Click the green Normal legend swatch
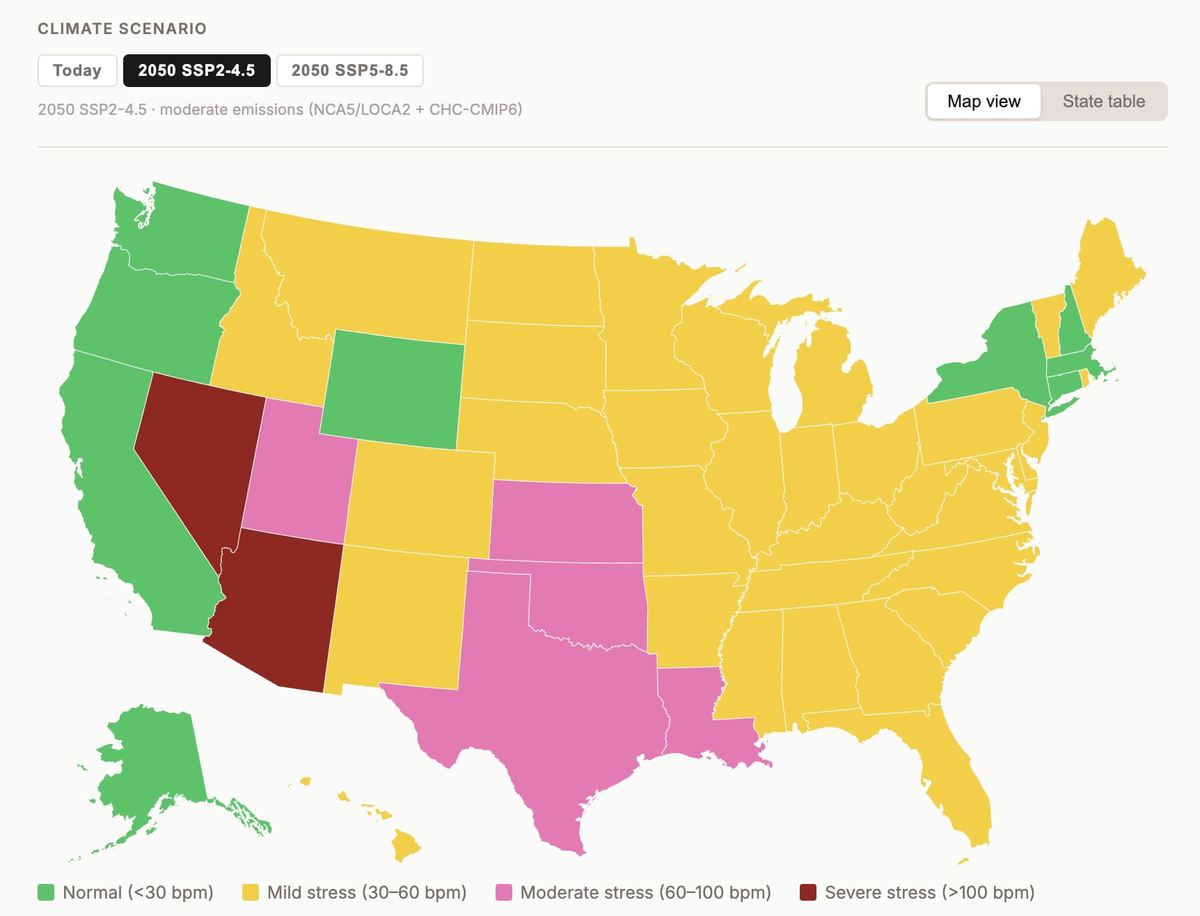Screen dimensions: 1200x916 click(x=46, y=892)
